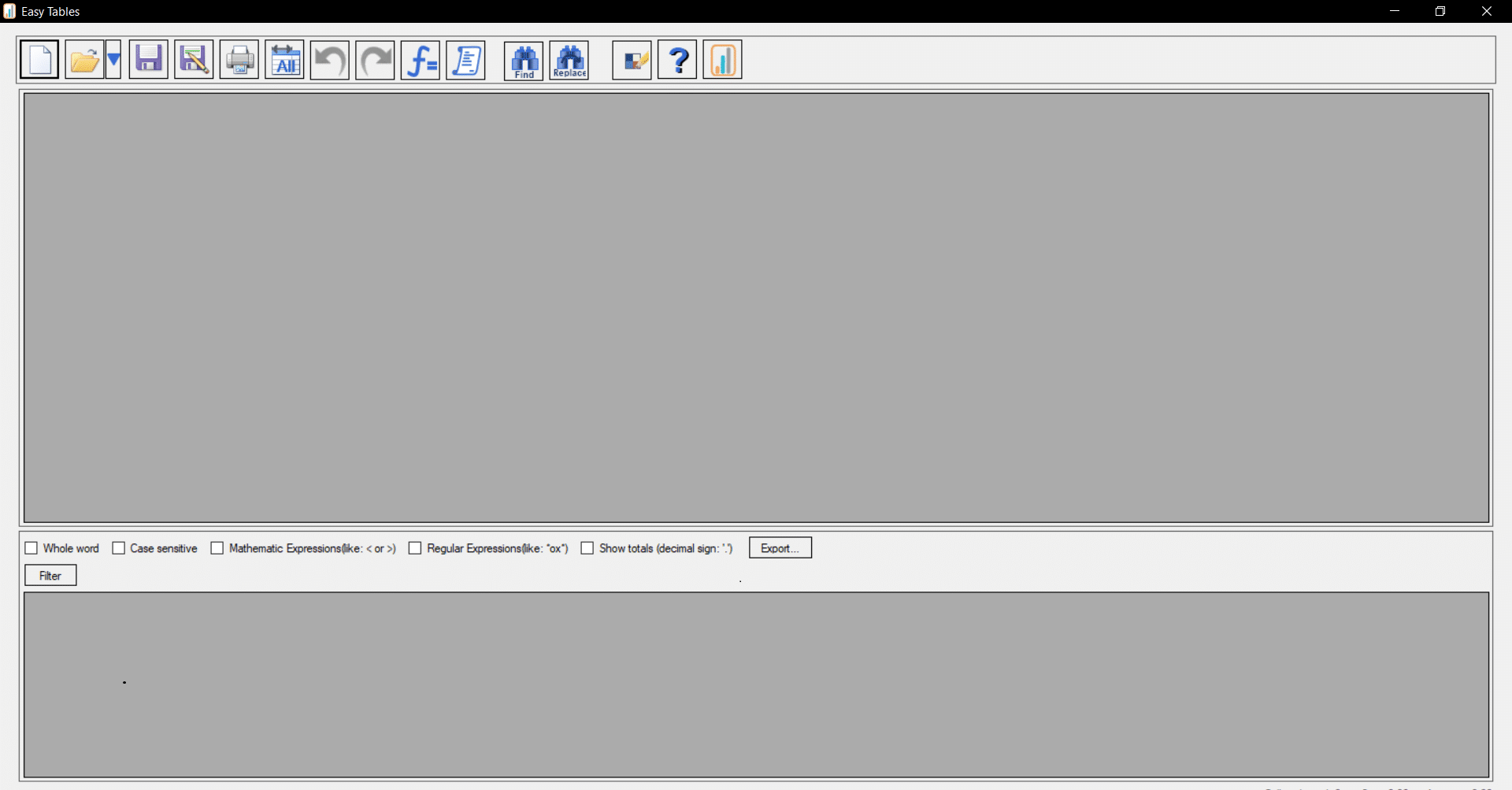The width and height of the screenshot is (1512, 790).
Task: Open the color/appearance options icon
Action: click(x=632, y=60)
